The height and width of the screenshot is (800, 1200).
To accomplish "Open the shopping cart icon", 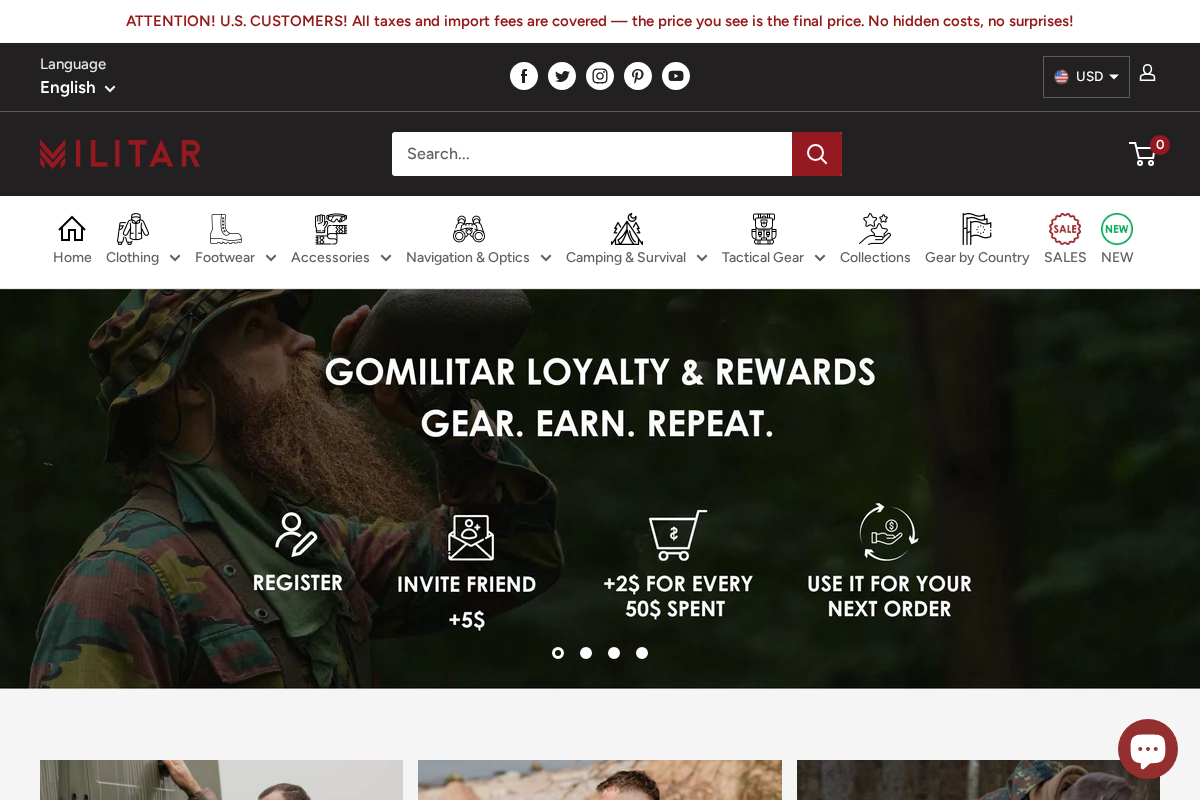I will (x=1143, y=153).
